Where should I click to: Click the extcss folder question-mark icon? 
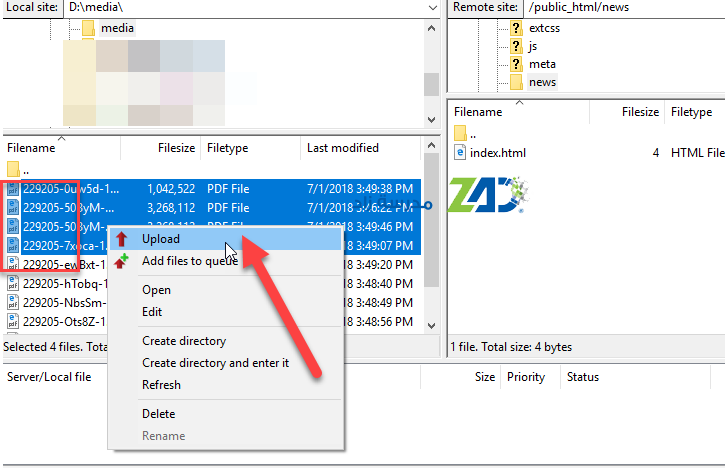point(516,28)
